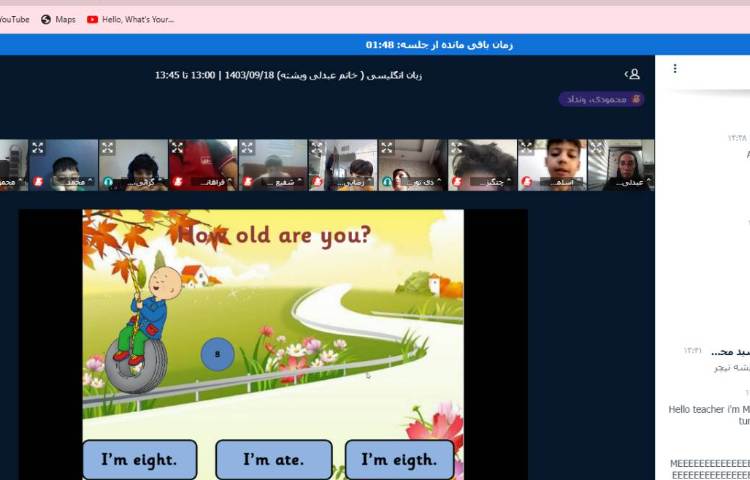Click the "Hello teacher i'm M..." chat message

(709, 415)
